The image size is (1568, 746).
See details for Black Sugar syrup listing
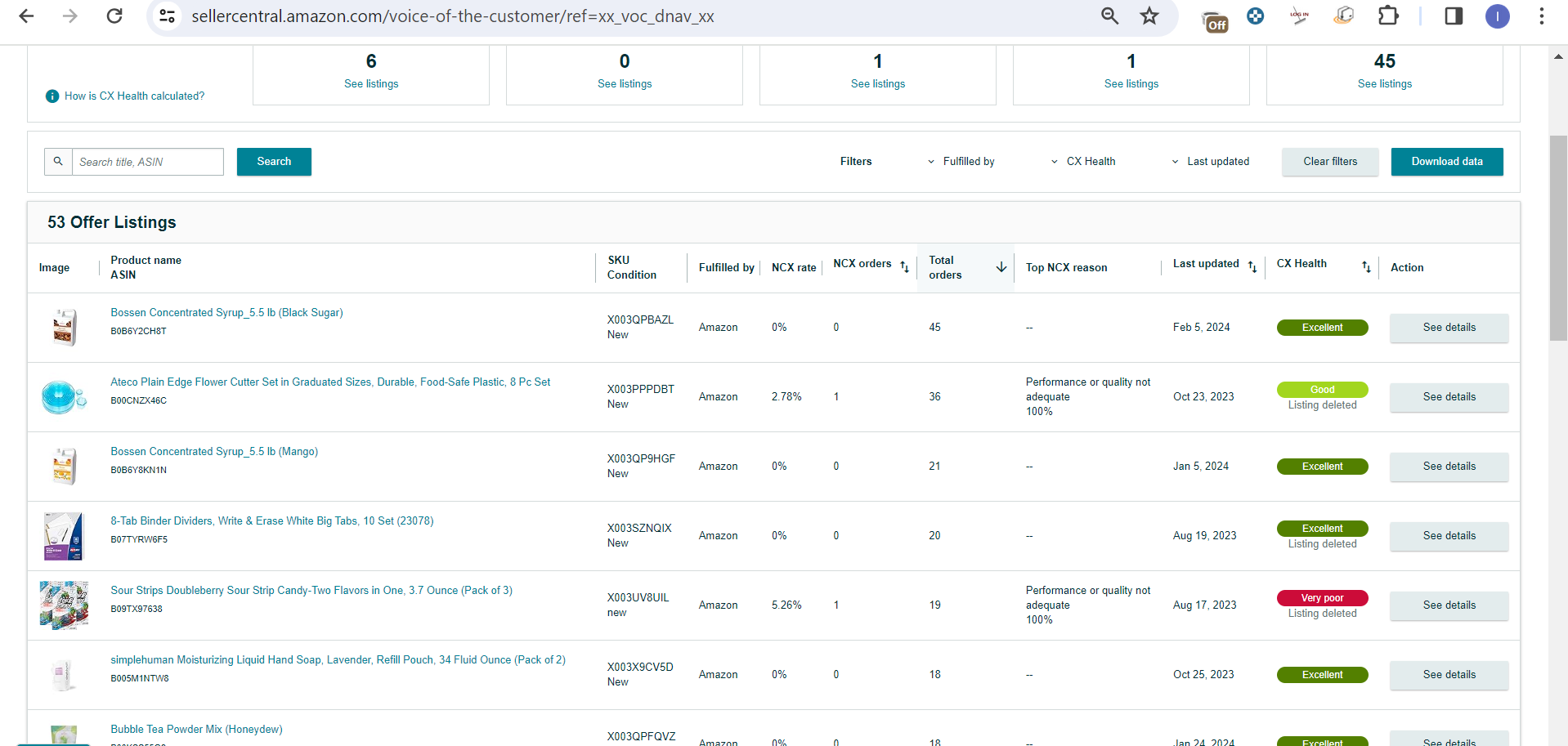(1449, 328)
